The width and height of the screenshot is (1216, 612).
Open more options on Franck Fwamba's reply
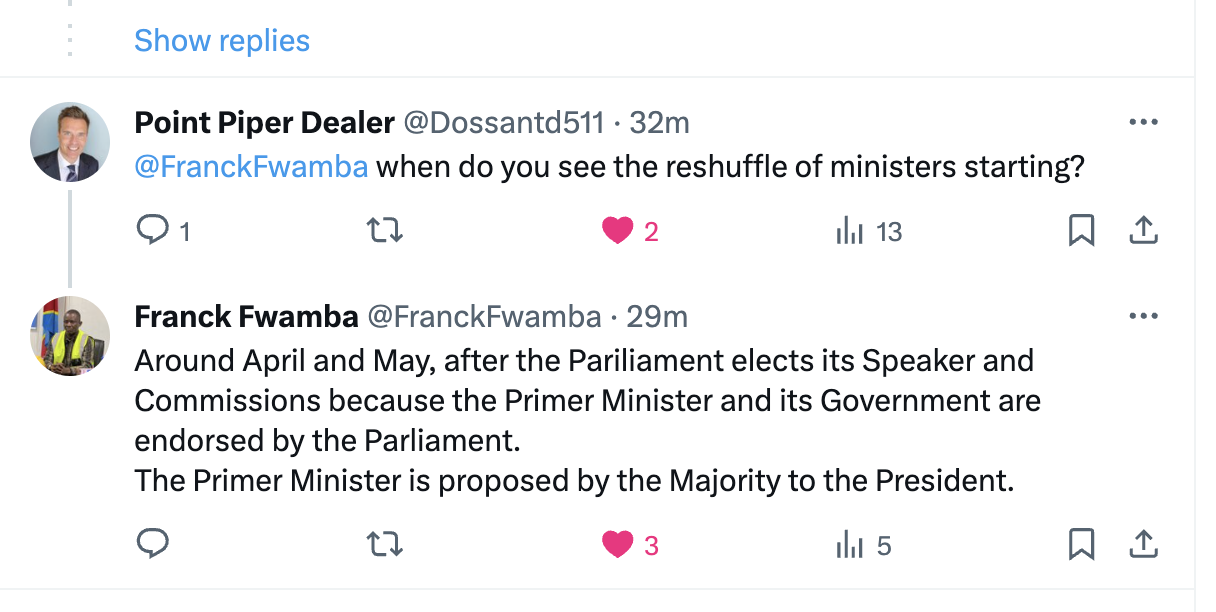point(1142,317)
